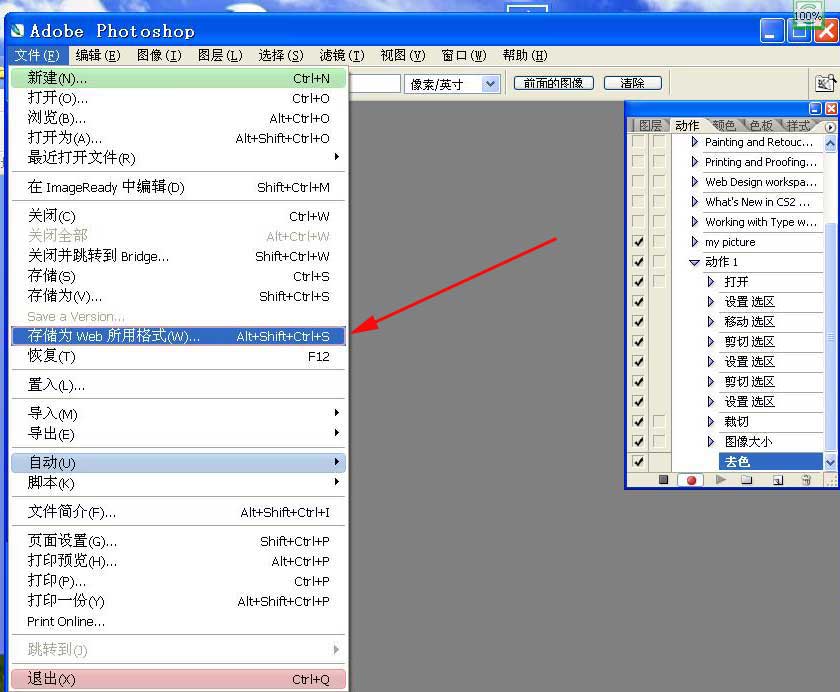Select the '去色' action step
The image size is (840, 692).
770,461
